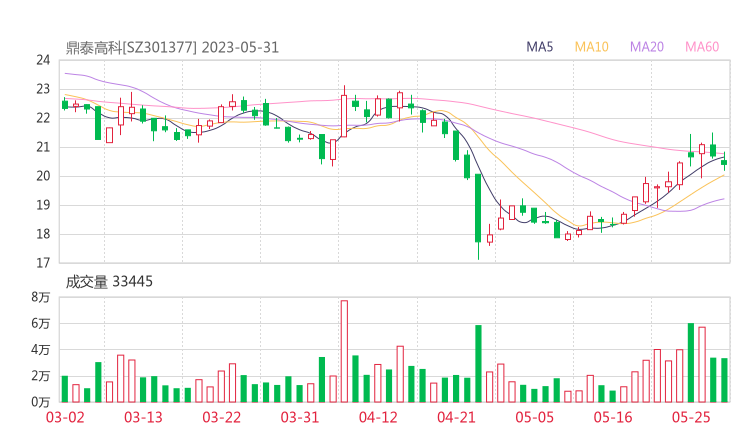Click the chart title 鼎泰高科[SZ301377] 2023-05-31

click(172, 48)
